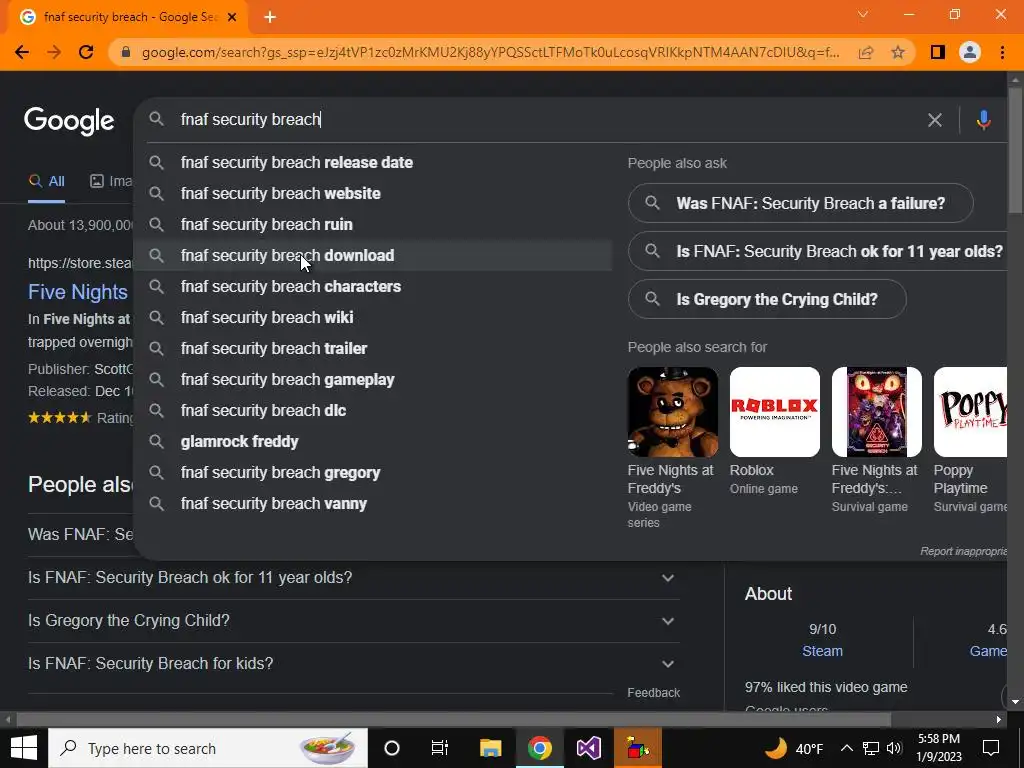Open the Chrome three-dot menu

(1002, 52)
